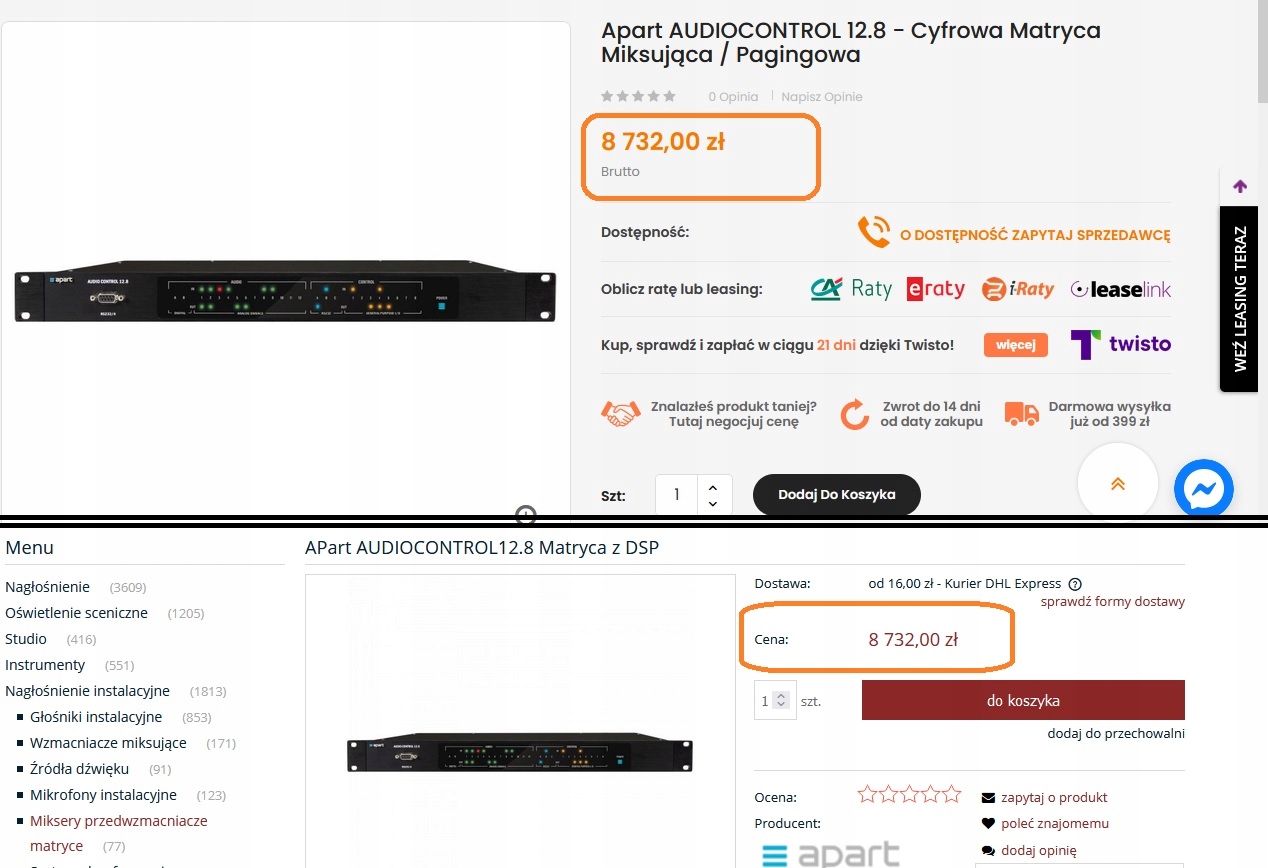Open the Nagłośnienie menu category
Viewport: 1268px width, 868px height.
point(47,587)
